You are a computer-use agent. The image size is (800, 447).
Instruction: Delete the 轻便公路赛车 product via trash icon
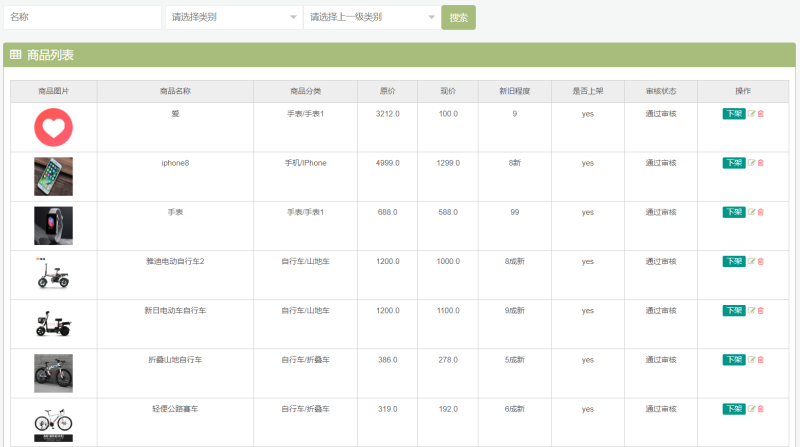tap(761, 408)
